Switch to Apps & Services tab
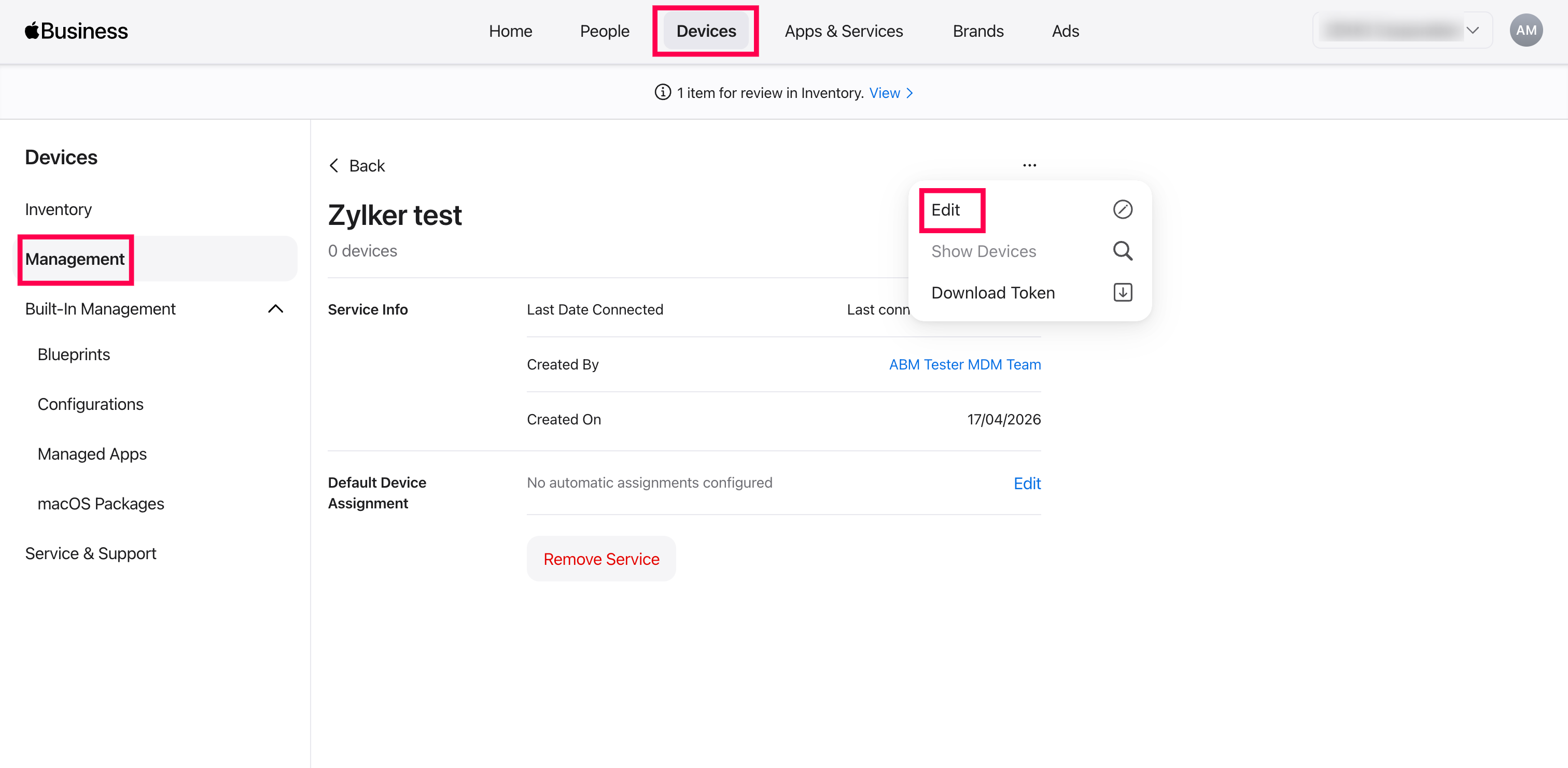 click(843, 31)
